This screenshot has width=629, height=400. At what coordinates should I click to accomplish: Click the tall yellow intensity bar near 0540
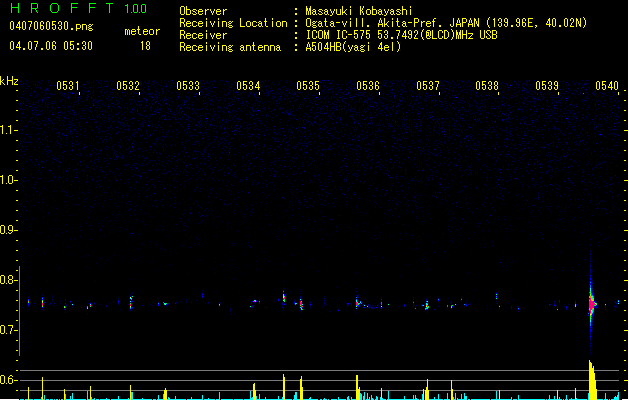point(592,380)
